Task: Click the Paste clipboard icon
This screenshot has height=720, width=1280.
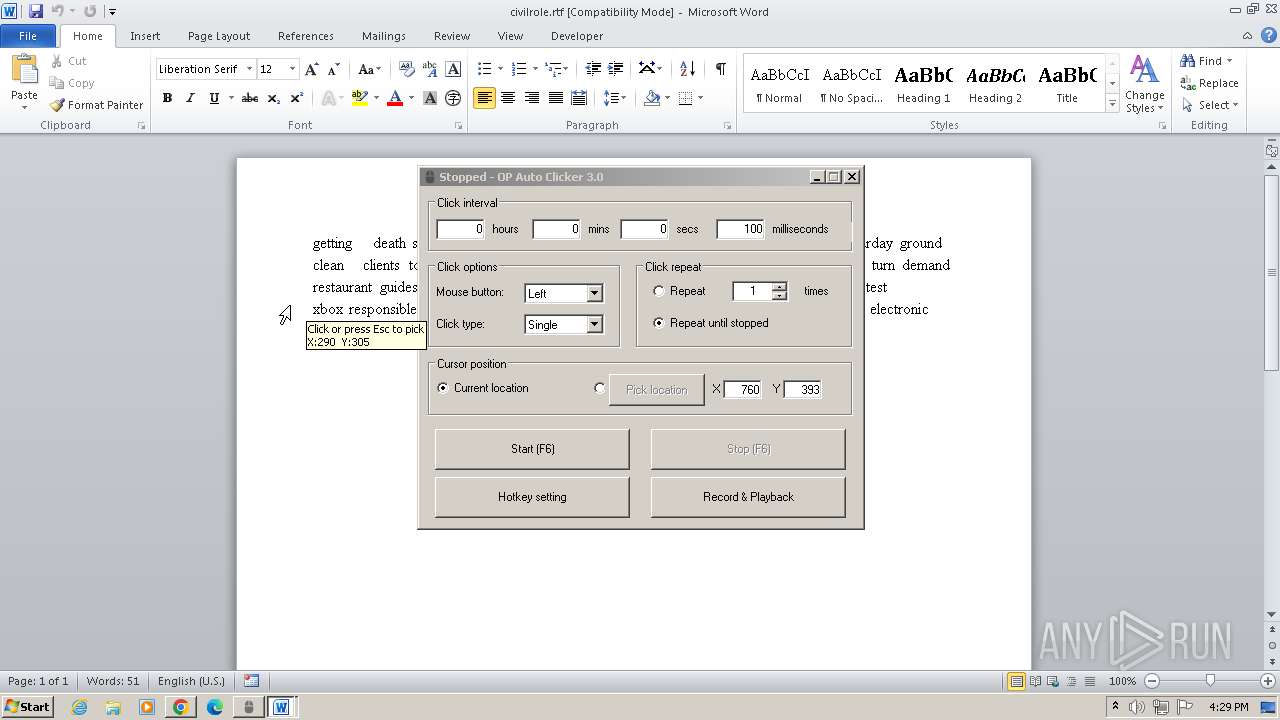Action: click(x=24, y=70)
